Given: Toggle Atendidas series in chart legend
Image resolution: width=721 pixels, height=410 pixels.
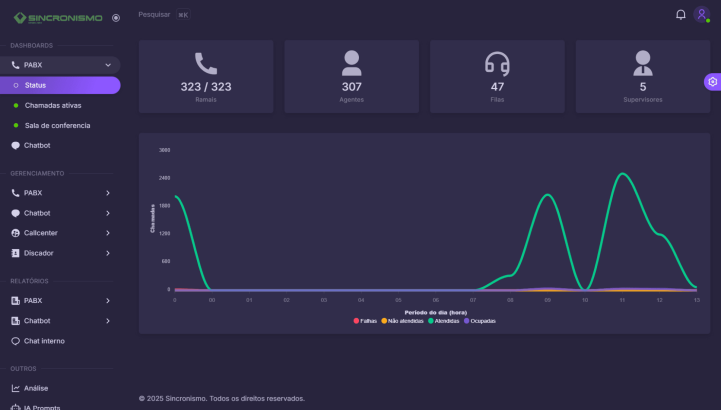Looking at the screenshot, I should (447, 321).
